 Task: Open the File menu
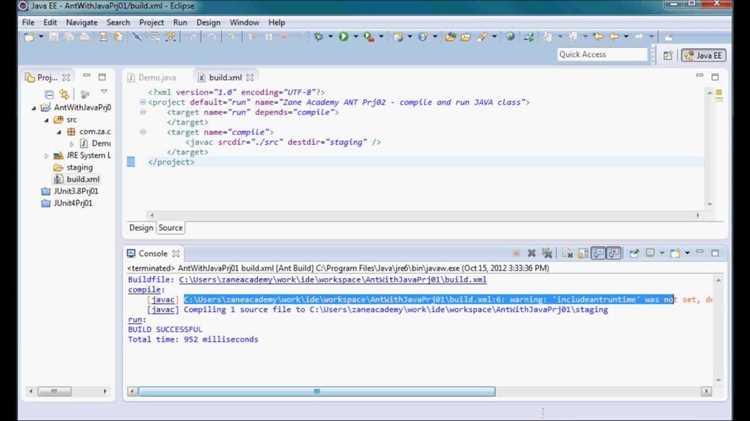[28, 22]
